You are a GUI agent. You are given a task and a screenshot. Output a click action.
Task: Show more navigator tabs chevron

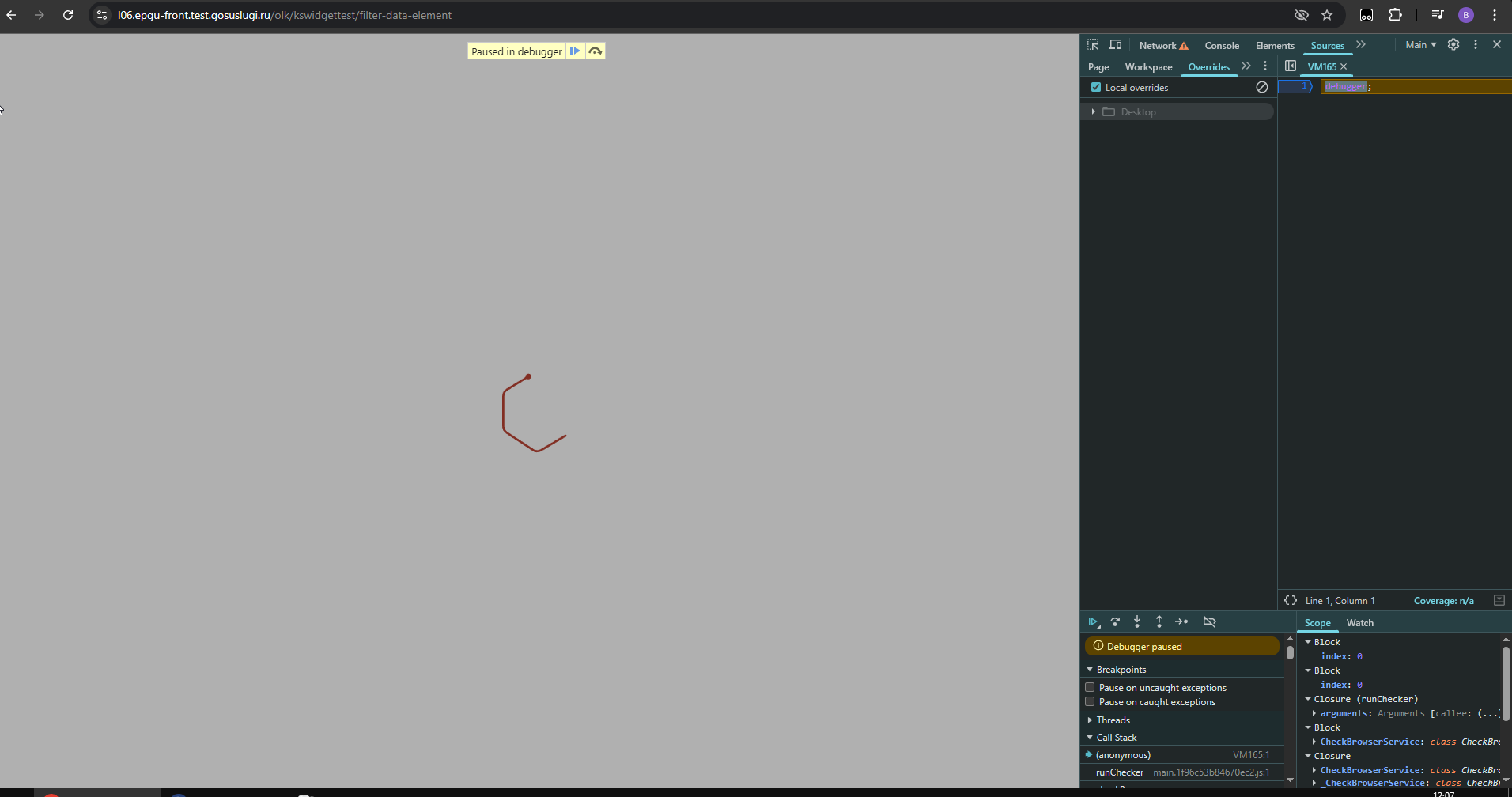pos(1246,66)
